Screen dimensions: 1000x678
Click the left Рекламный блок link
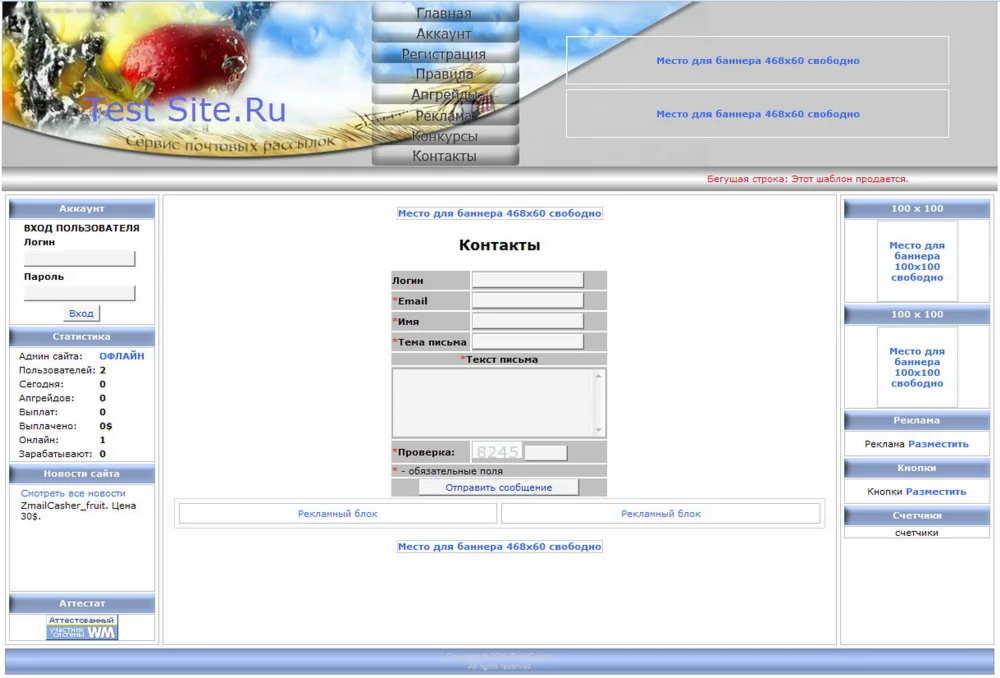point(338,513)
